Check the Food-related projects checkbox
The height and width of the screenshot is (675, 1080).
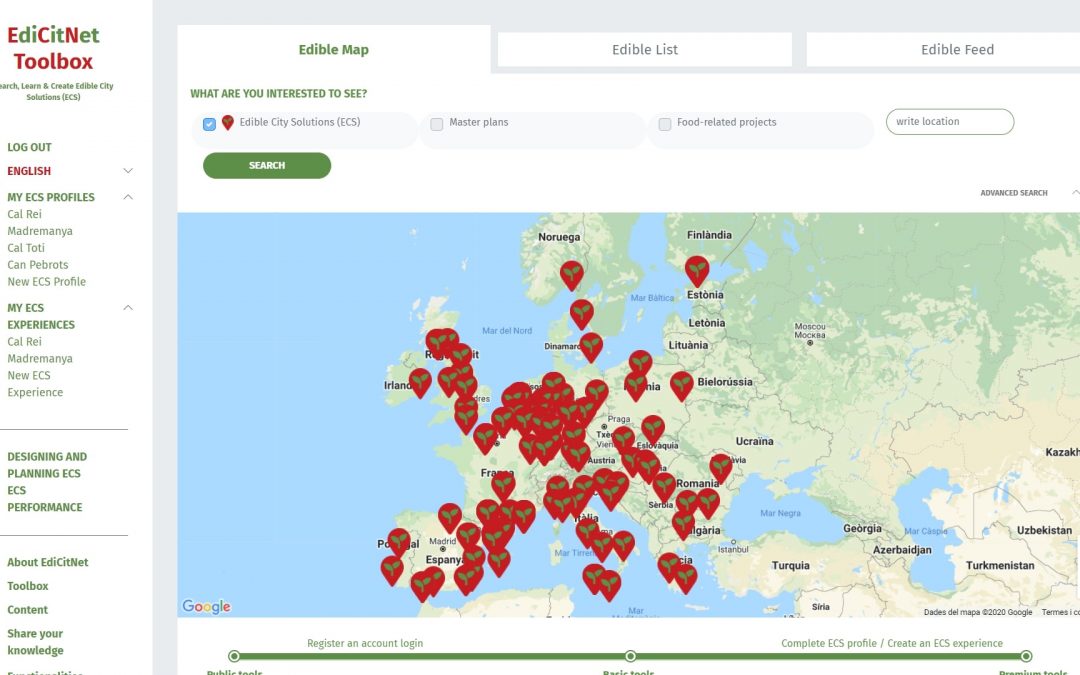(665, 124)
